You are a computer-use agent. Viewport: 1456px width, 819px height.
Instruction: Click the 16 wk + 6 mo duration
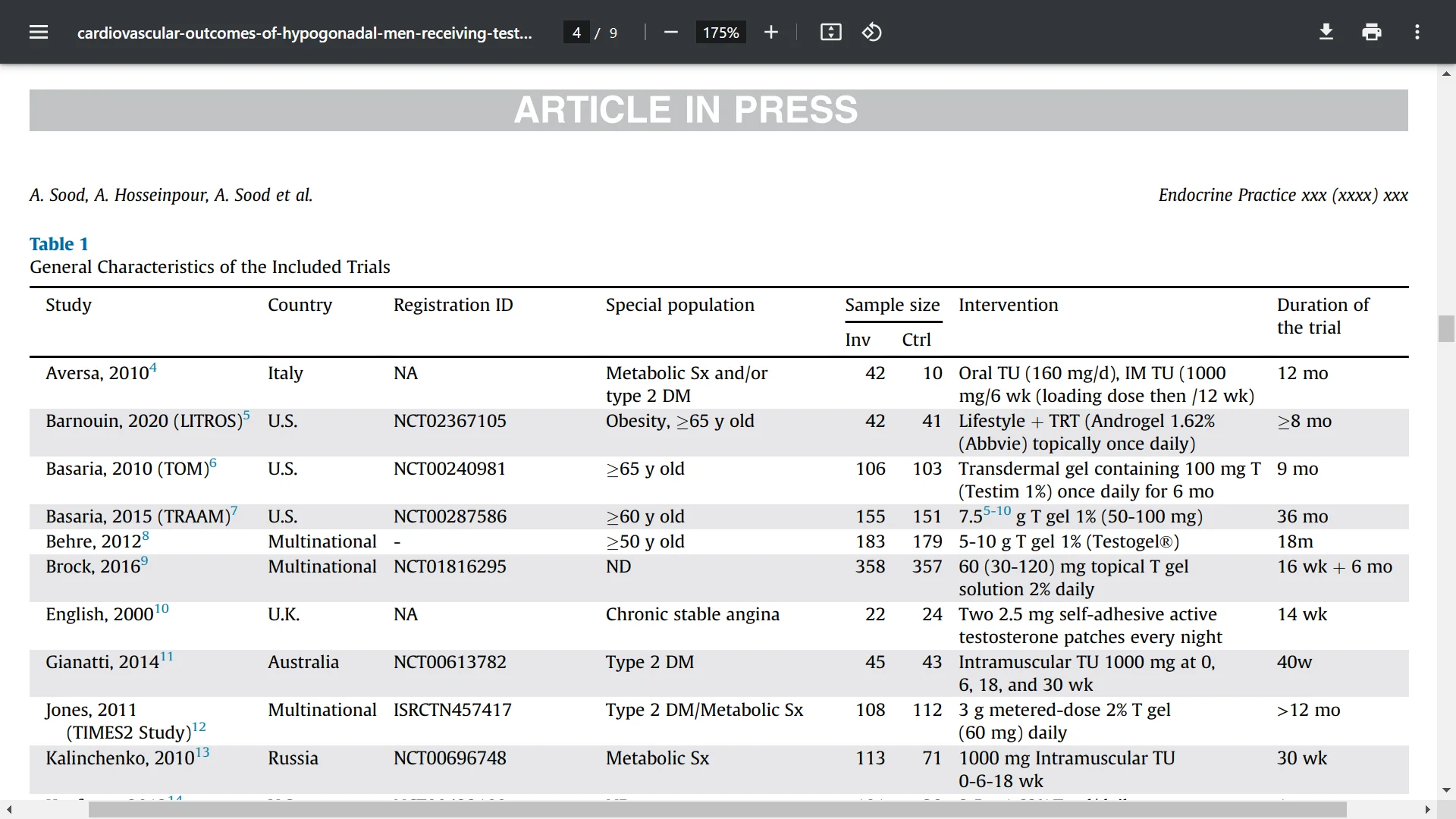[1335, 566]
